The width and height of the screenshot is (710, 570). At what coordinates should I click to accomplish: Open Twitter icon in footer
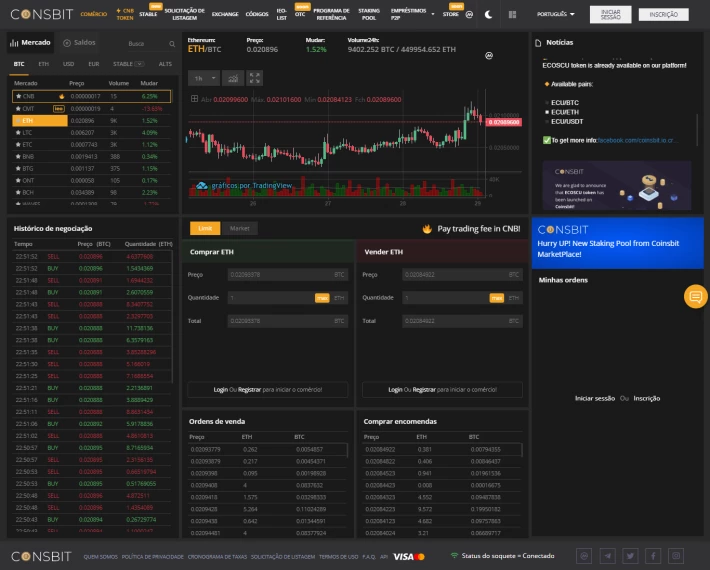630,556
